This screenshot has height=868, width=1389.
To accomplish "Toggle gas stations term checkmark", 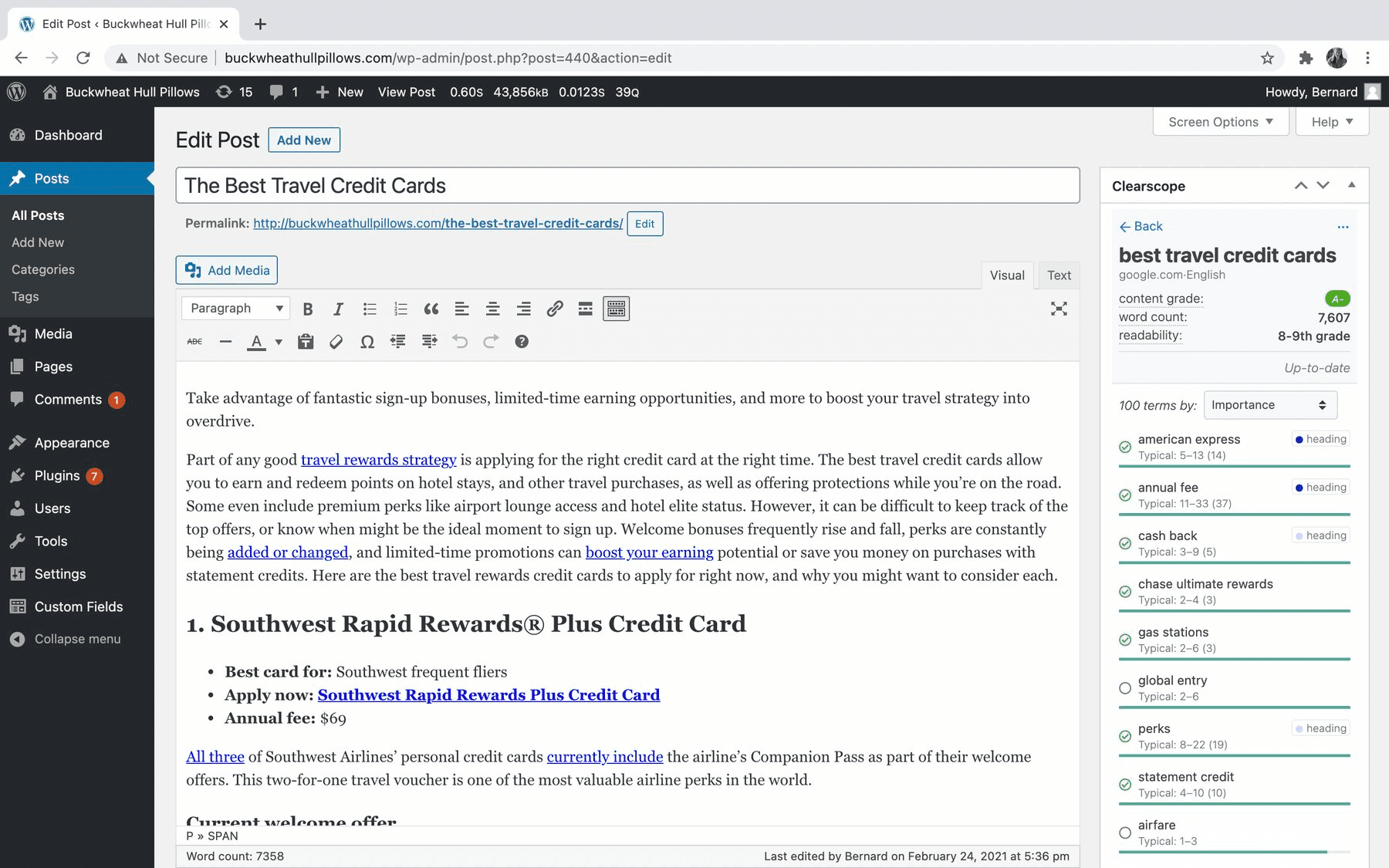I will pyautogui.click(x=1125, y=640).
